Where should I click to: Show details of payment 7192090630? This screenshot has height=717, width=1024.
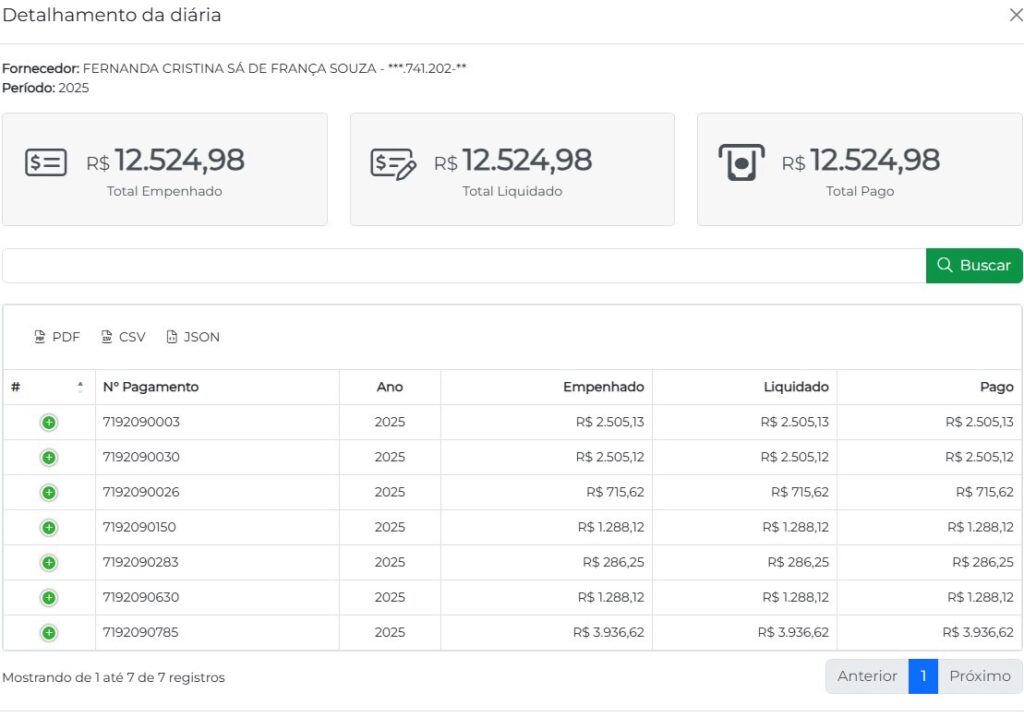click(x=49, y=598)
